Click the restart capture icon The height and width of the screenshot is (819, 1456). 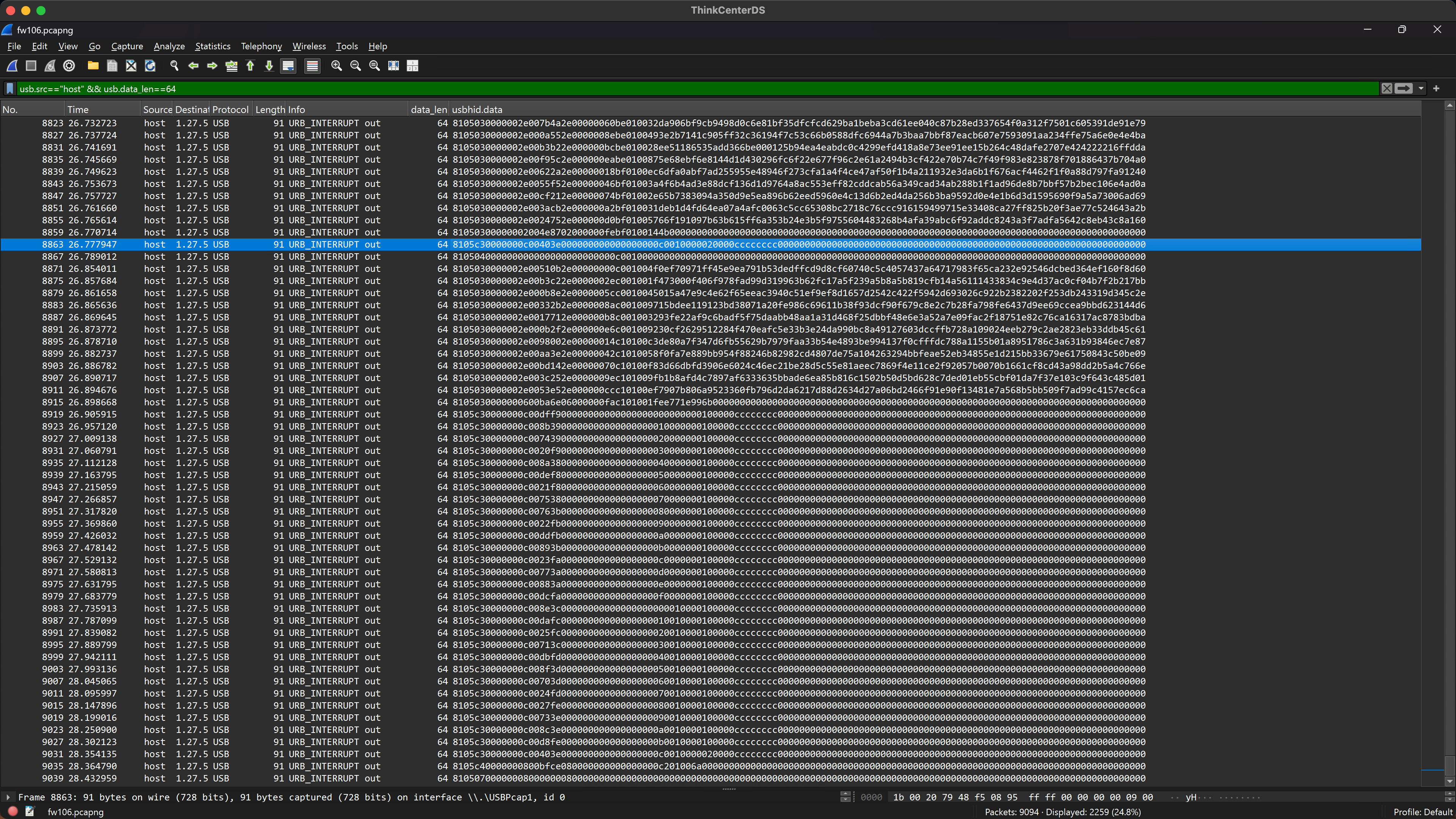coord(50,66)
